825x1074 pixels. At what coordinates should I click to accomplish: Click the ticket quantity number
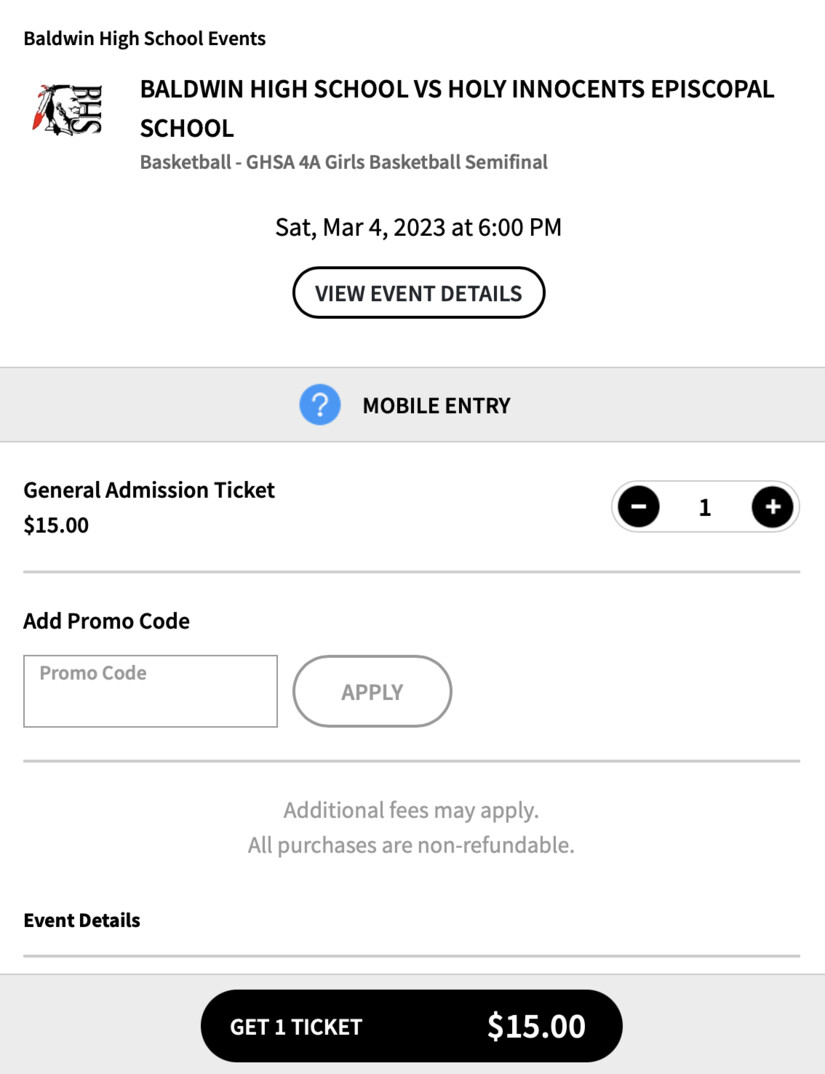pos(705,508)
